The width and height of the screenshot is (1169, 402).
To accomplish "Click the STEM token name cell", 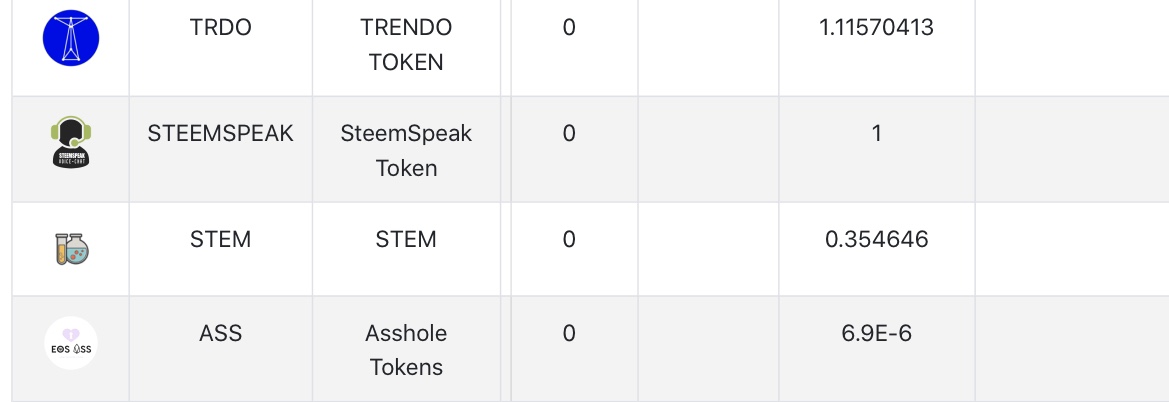I will click(x=406, y=240).
